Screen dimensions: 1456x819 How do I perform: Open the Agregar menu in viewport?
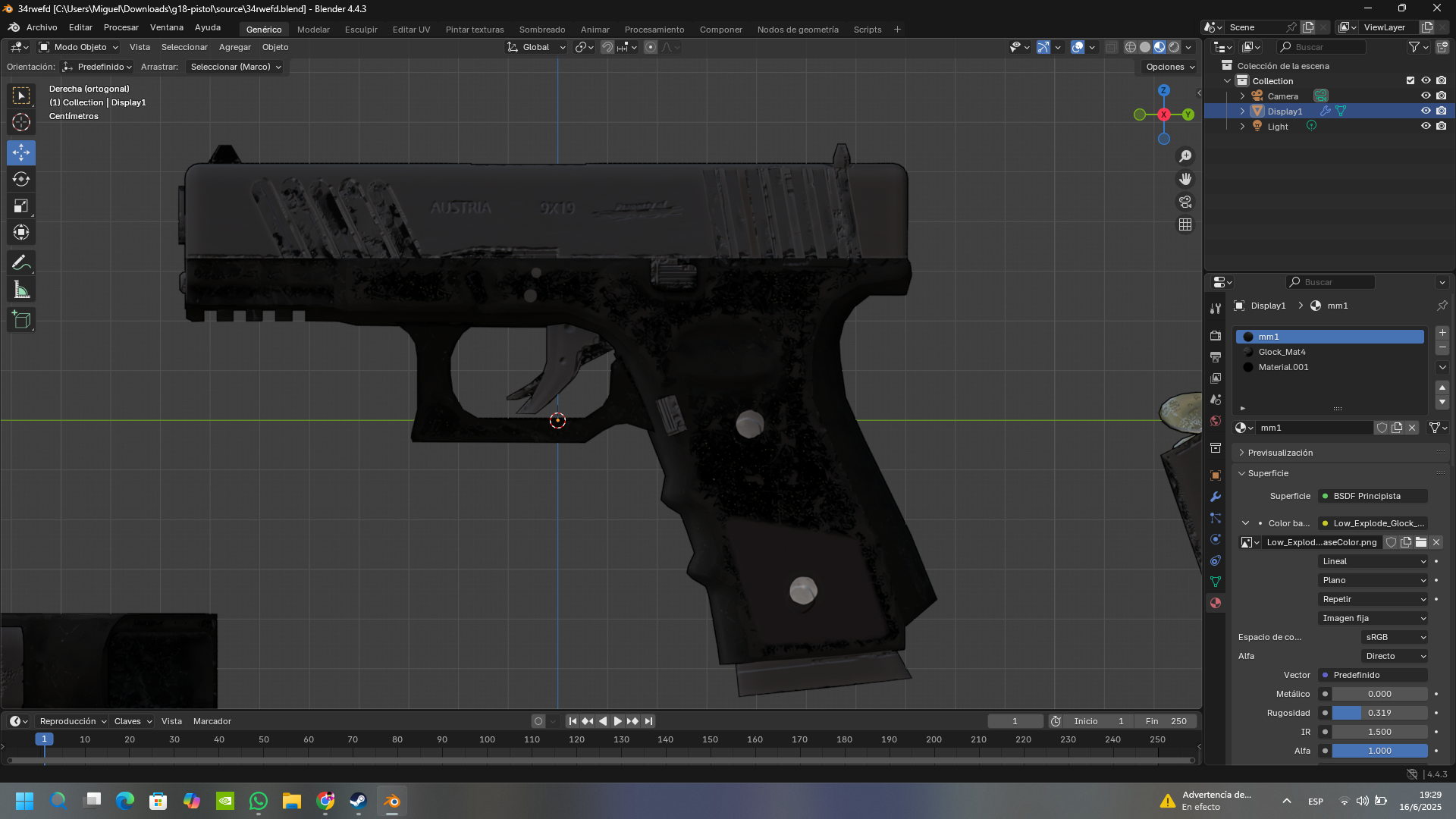[235, 47]
